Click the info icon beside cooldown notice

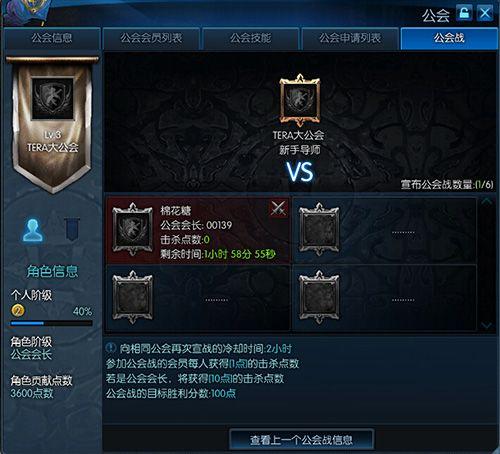[111, 348]
